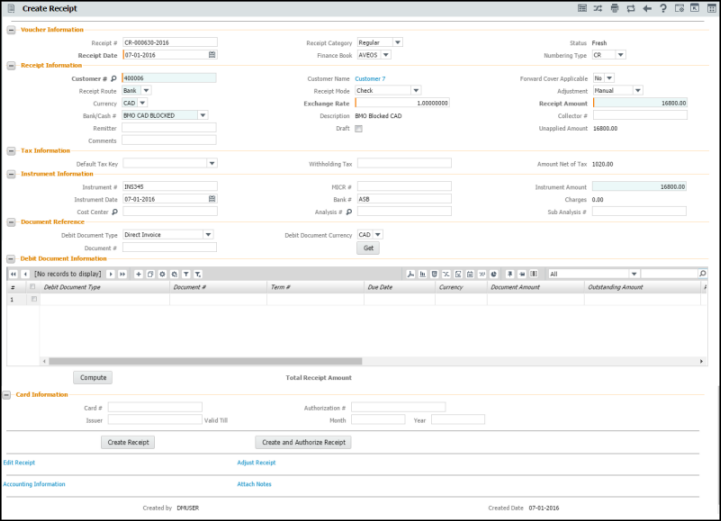Image resolution: width=721 pixels, height=521 pixels.
Task: Click the column chooser icon in grid toolbar
Action: tap(533, 274)
